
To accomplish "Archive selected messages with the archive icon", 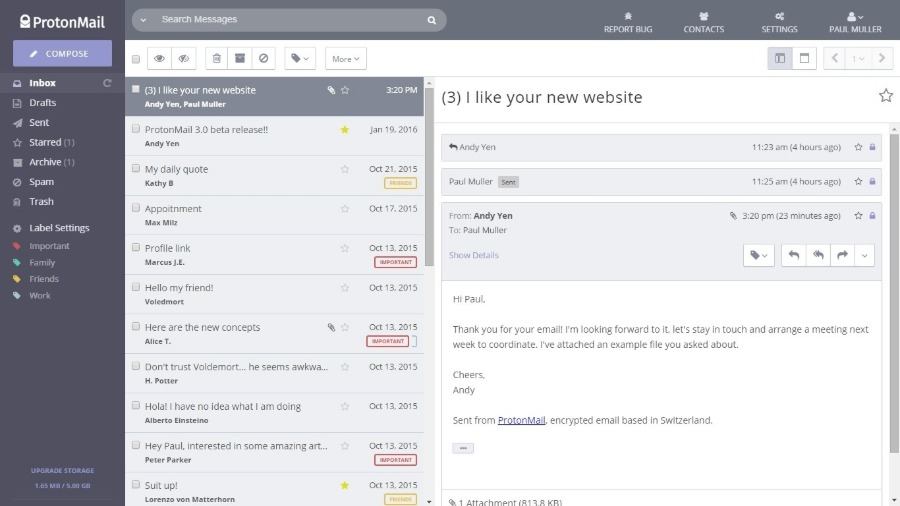I will 240,59.
